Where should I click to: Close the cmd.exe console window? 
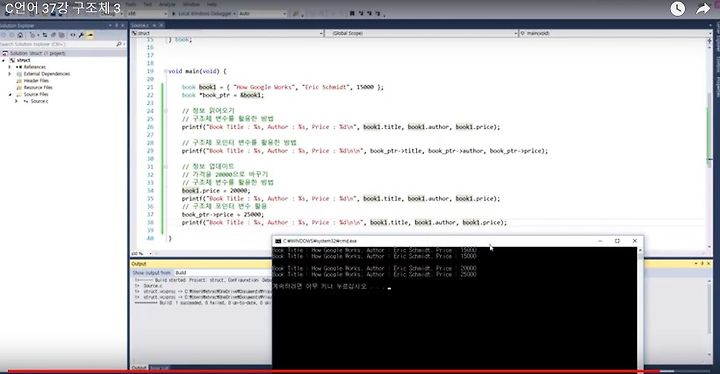coord(635,241)
